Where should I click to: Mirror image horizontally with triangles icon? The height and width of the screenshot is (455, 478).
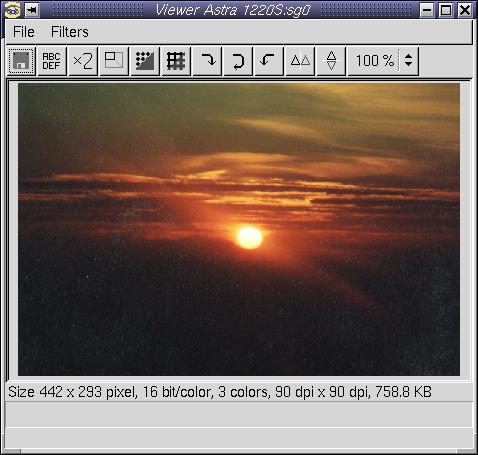[300, 61]
